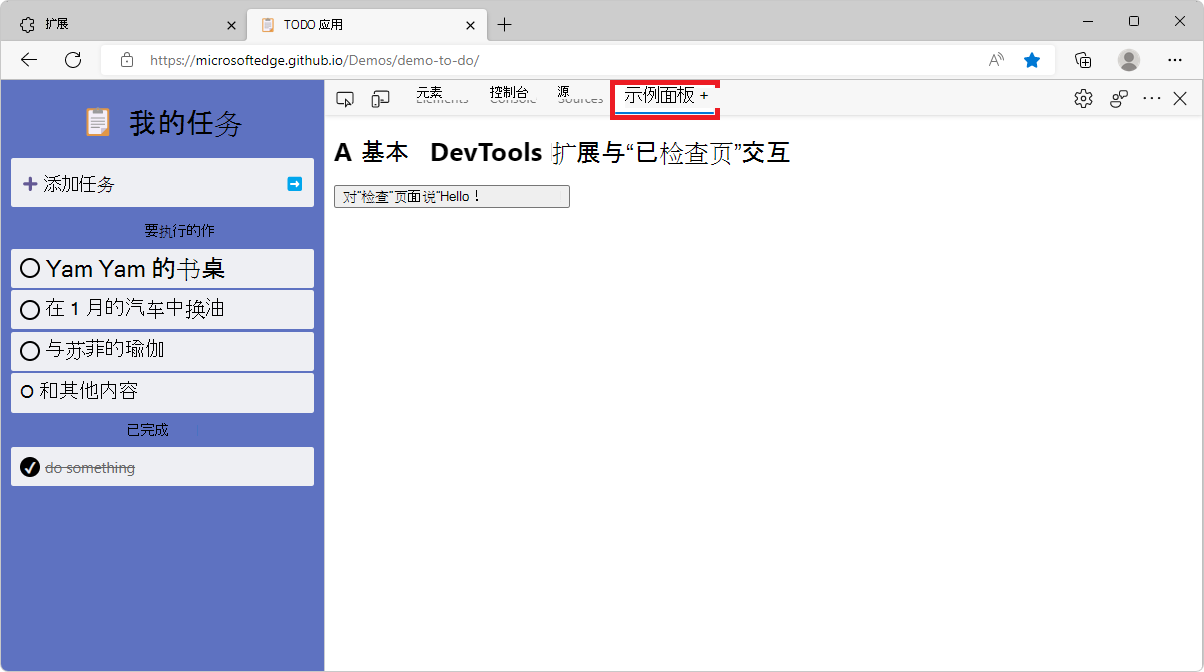The image size is (1204, 672).
Task: Click the Refresh page icon
Action: 72,60
